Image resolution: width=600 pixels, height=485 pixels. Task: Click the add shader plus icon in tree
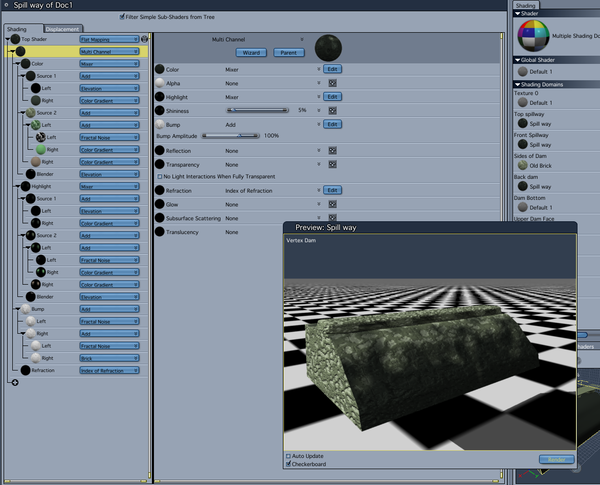click(15, 382)
